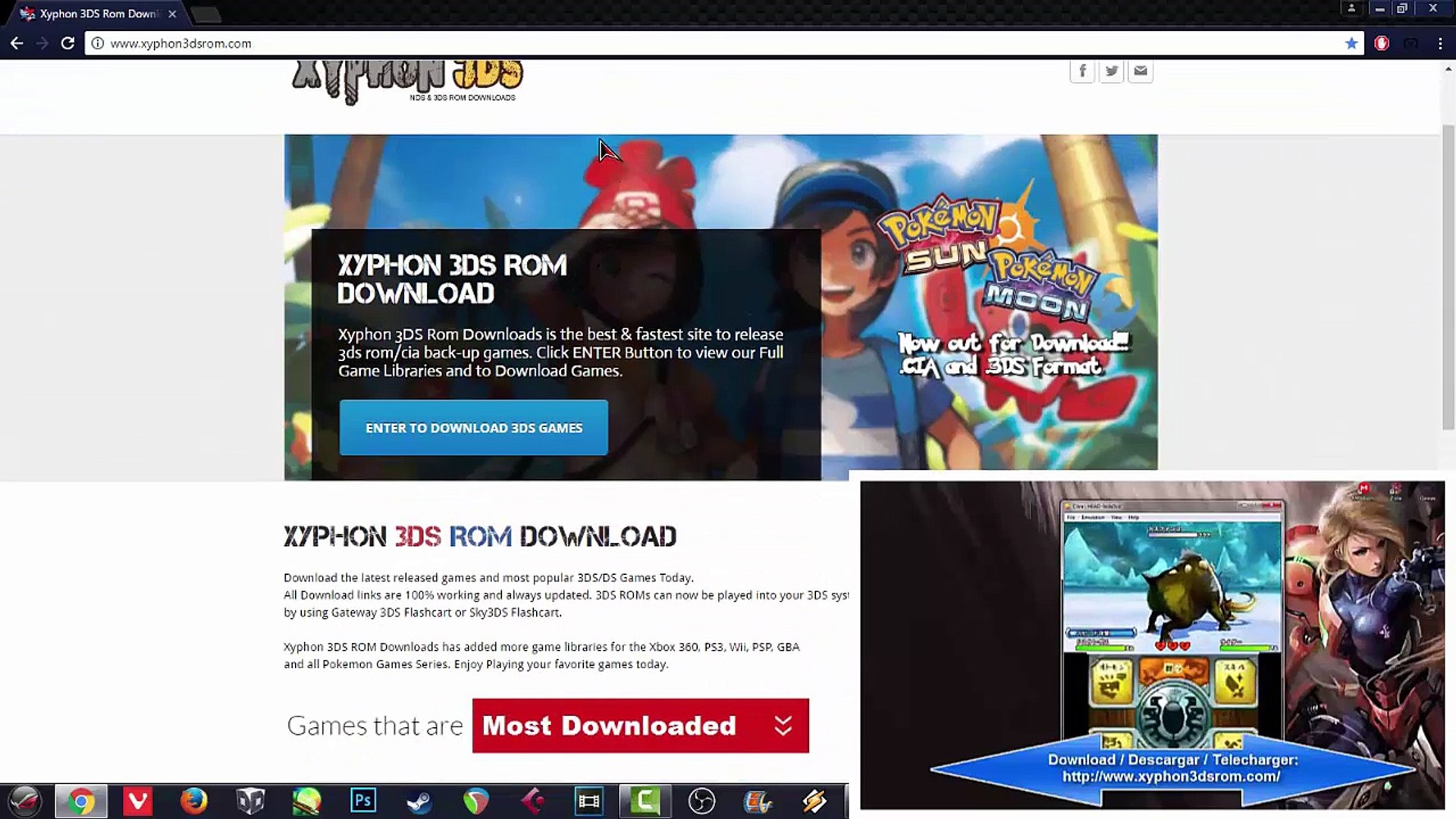Reload the page with the refresh icon
Viewport: 1456px width, 819px height.
(x=67, y=43)
